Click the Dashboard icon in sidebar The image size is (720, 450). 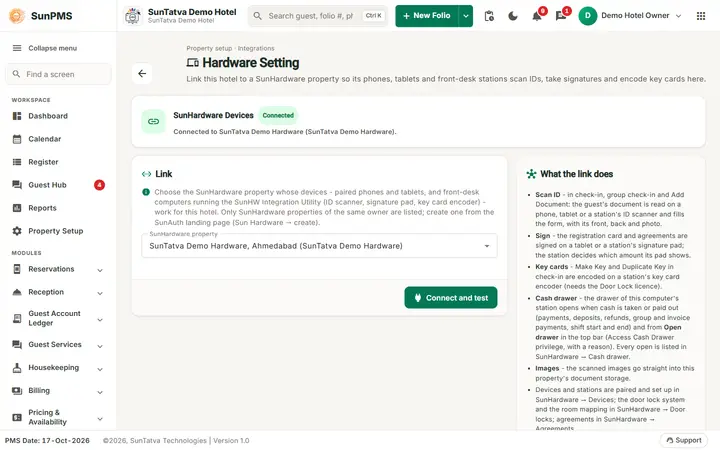pyautogui.click(x=17, y=116)
